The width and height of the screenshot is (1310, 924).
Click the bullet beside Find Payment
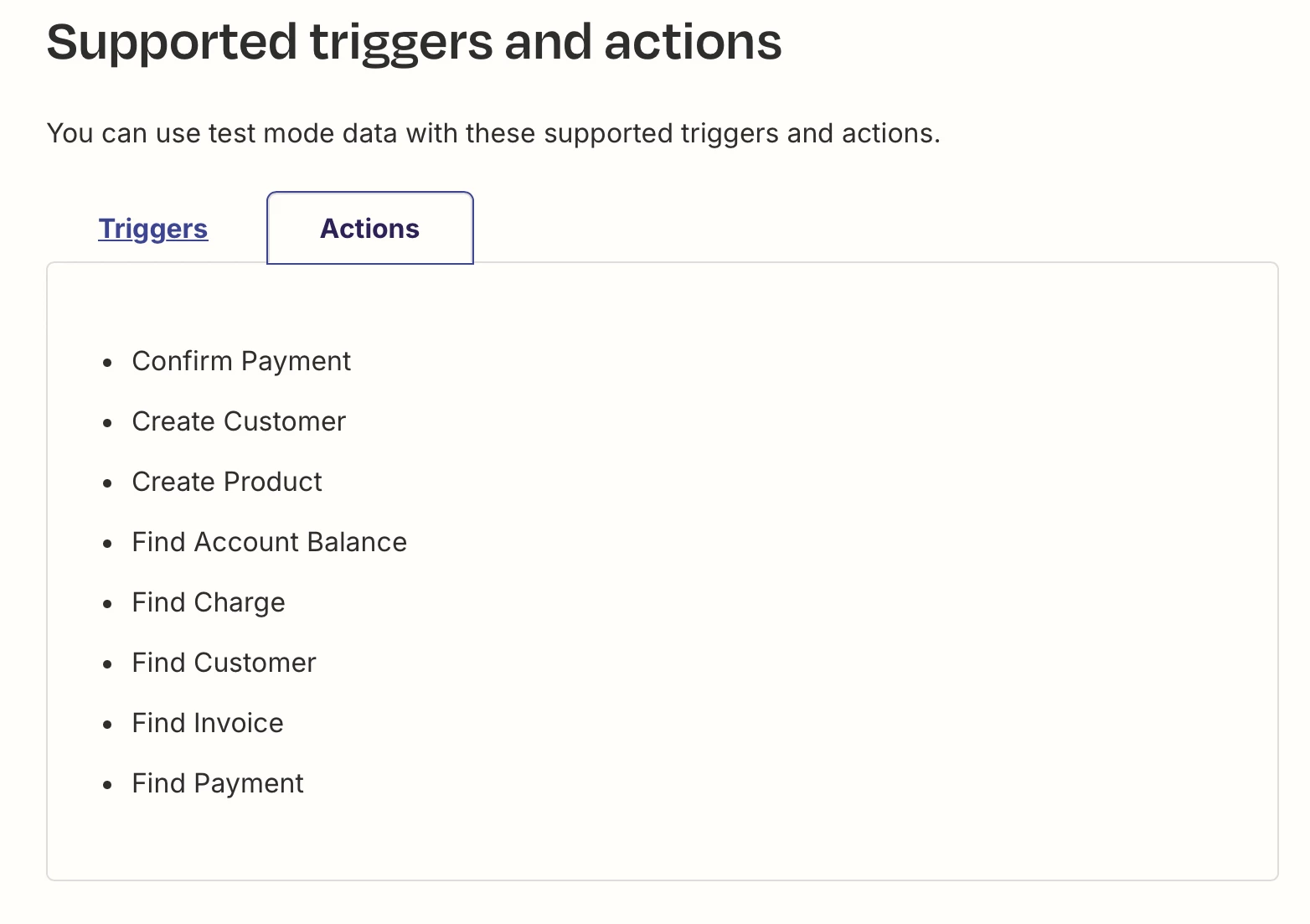(x=107, y=786)
